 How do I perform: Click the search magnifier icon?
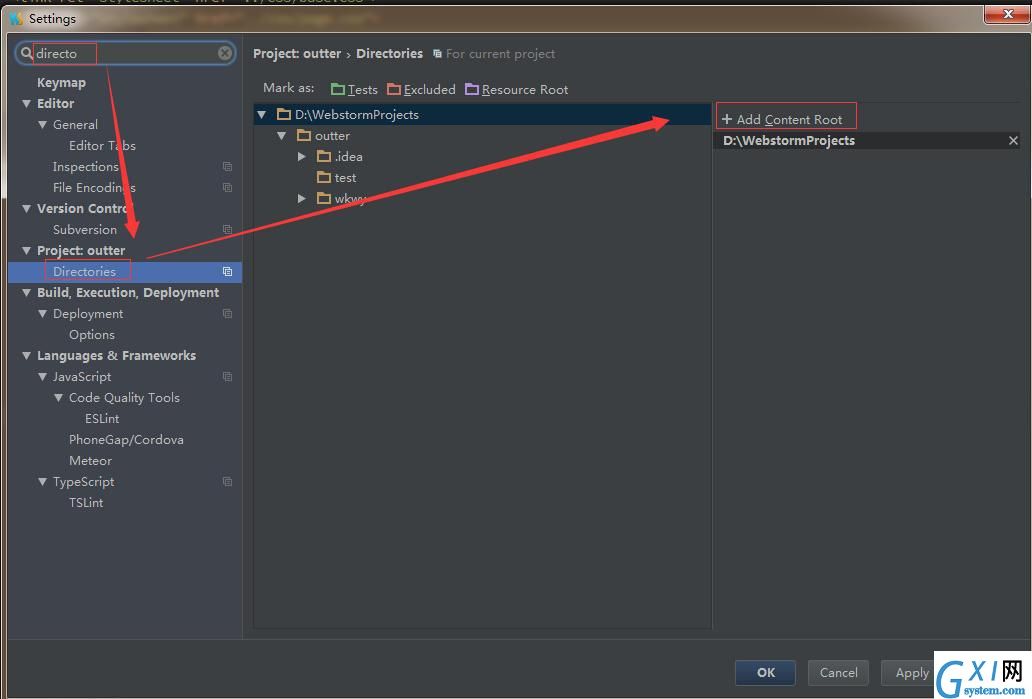click(26, 53)
